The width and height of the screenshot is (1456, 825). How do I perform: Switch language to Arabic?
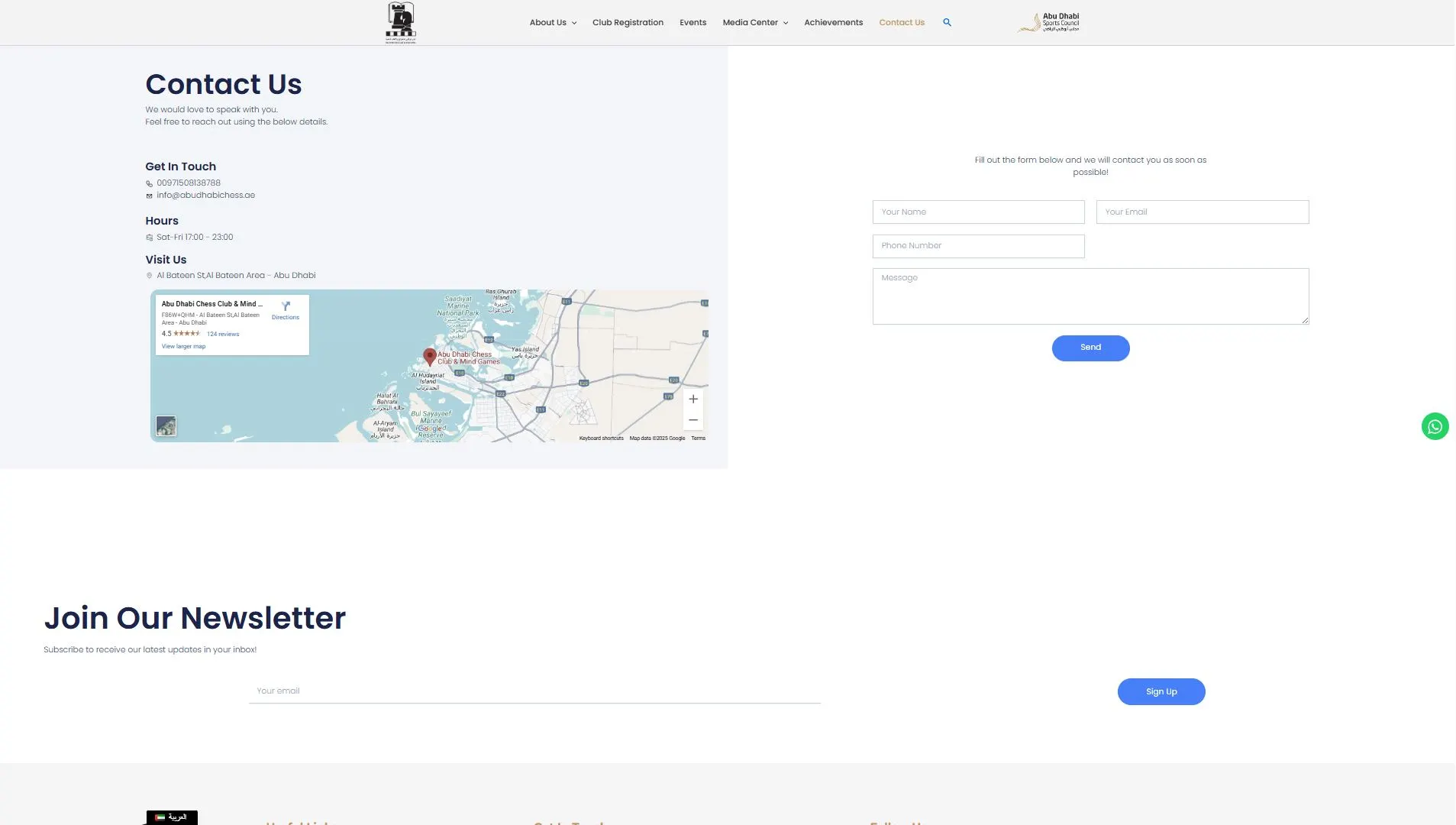pyautogui.click(x=172, y=817)
